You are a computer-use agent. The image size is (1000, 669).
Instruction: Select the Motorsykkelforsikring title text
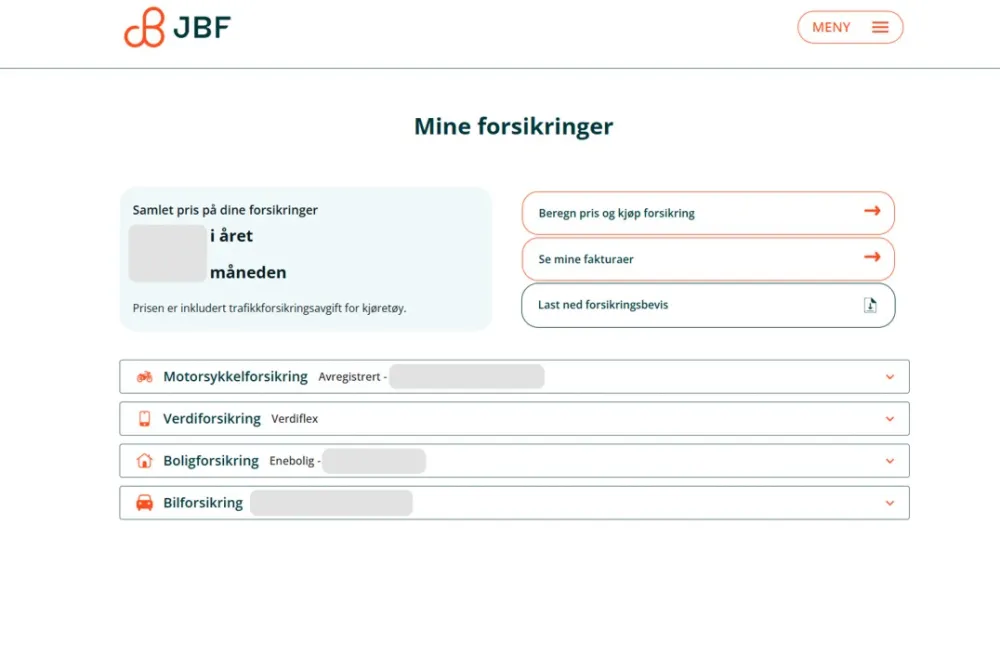235,377
